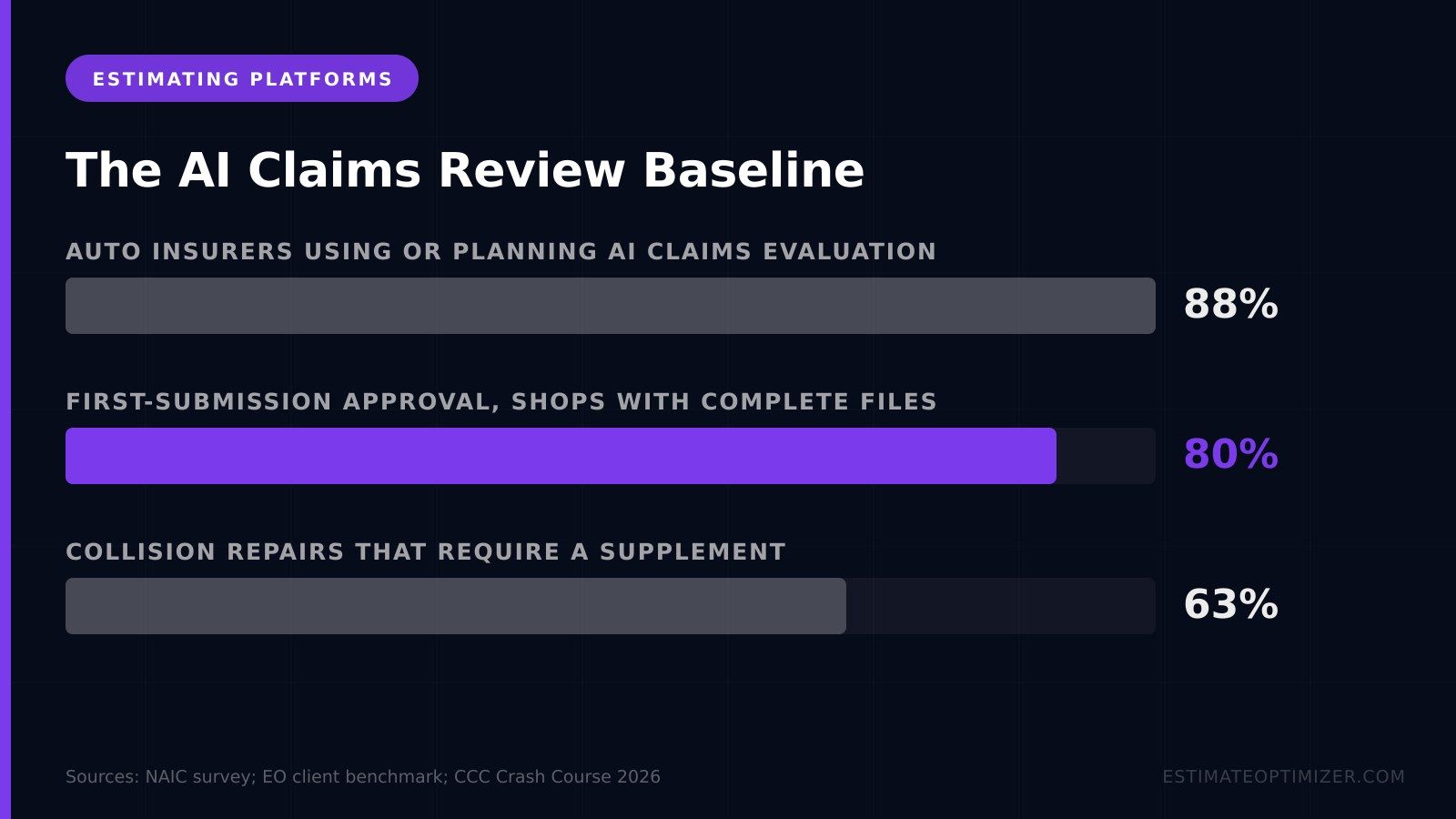Click the first-submission approval heading
This screenshot has width=1456, height=819.
pyautogui.click(x=501, y=401)
